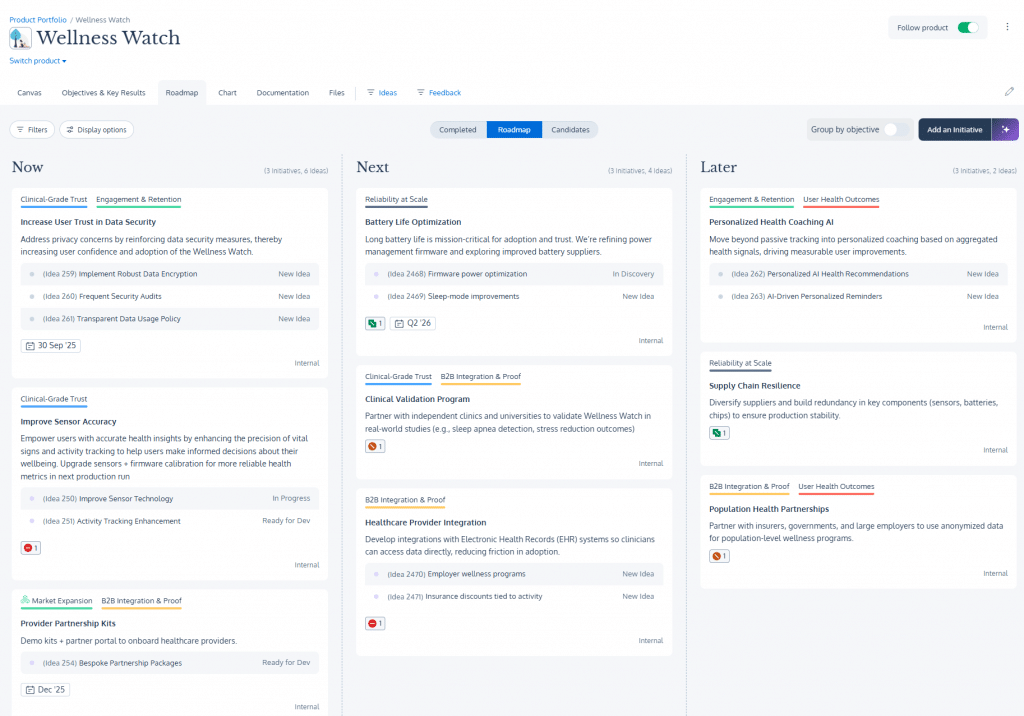Open Display options
The height and width of the screenshot is (716, 1024).
[x=97, y=129]
